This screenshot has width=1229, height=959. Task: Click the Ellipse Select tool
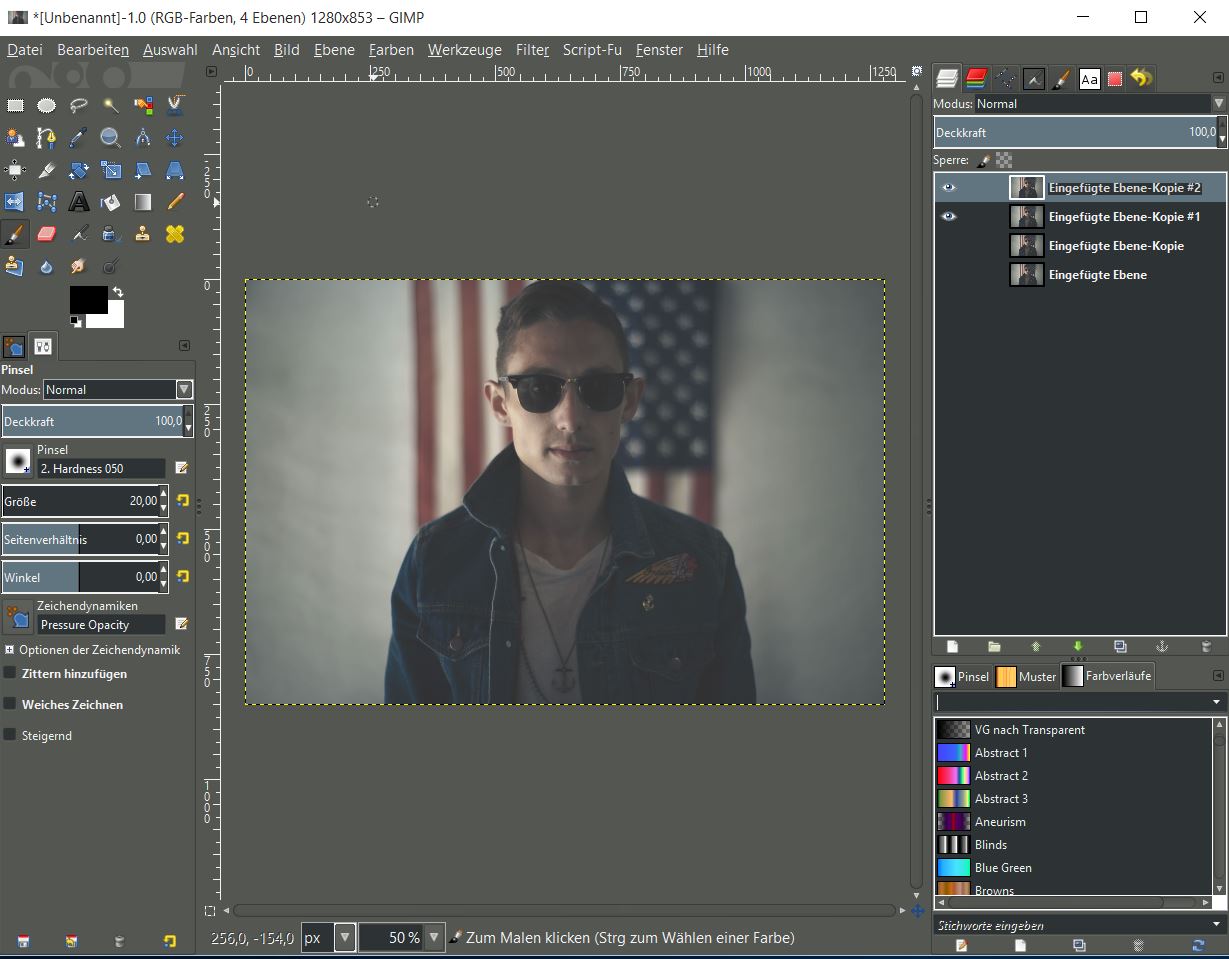(47, 106)
